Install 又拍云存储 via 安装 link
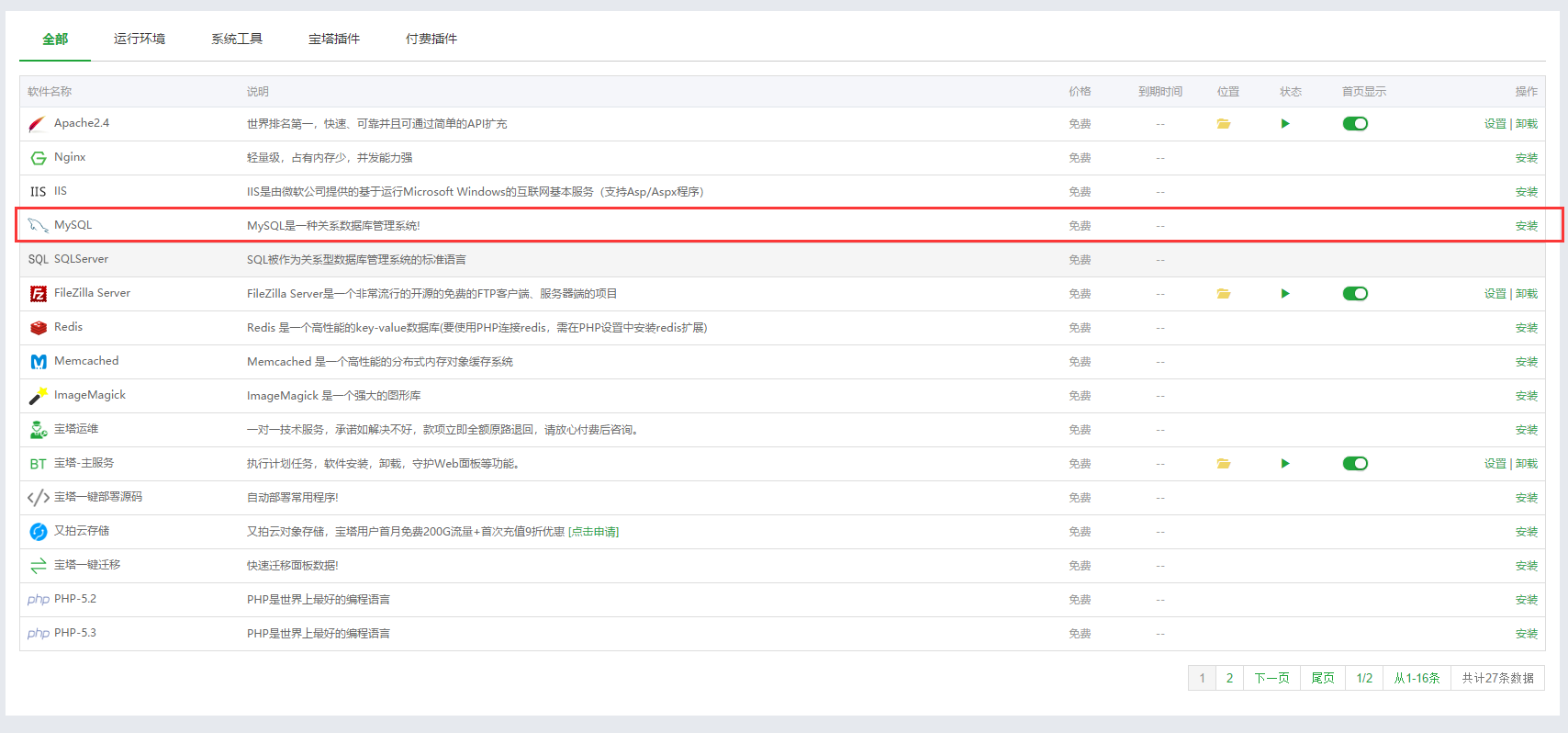 1527,532
